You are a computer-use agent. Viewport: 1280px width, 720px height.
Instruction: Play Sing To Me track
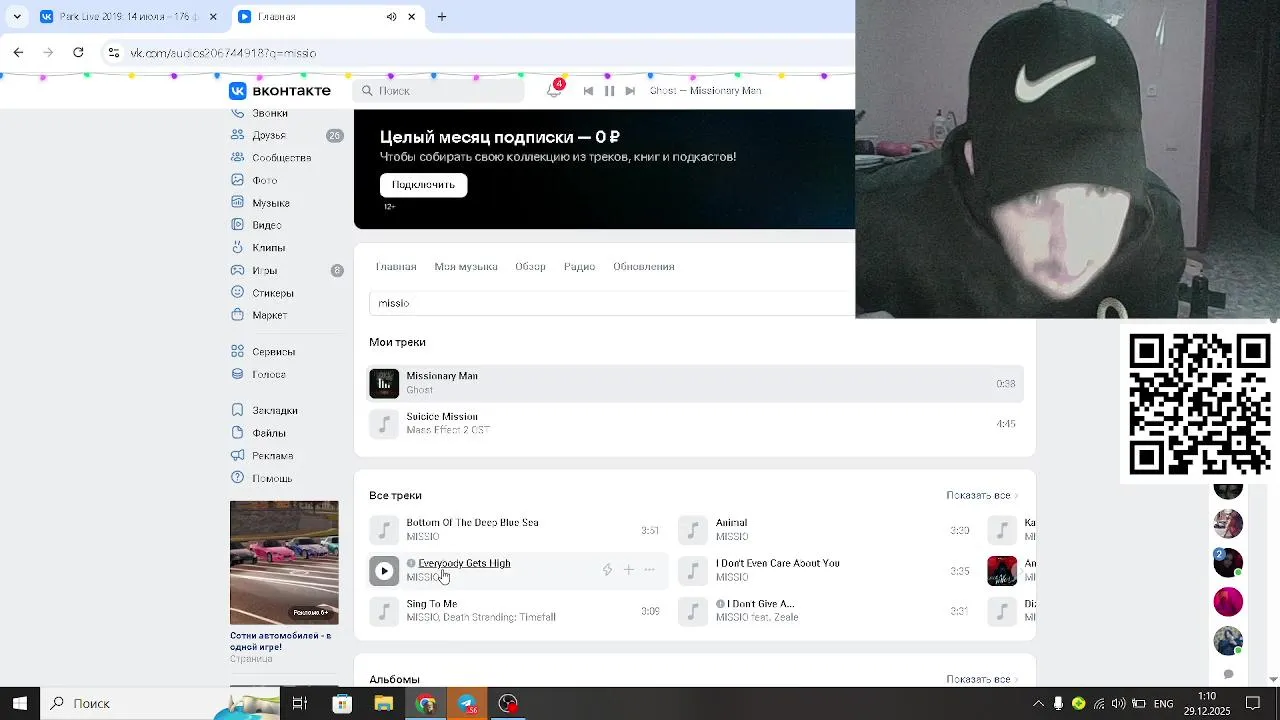point(384,611)
